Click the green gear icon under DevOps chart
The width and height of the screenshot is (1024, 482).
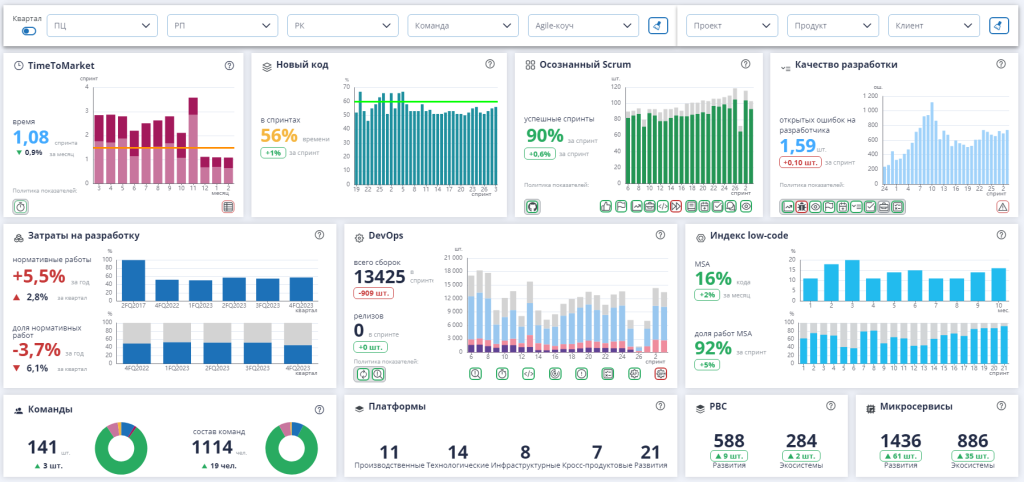634,374
